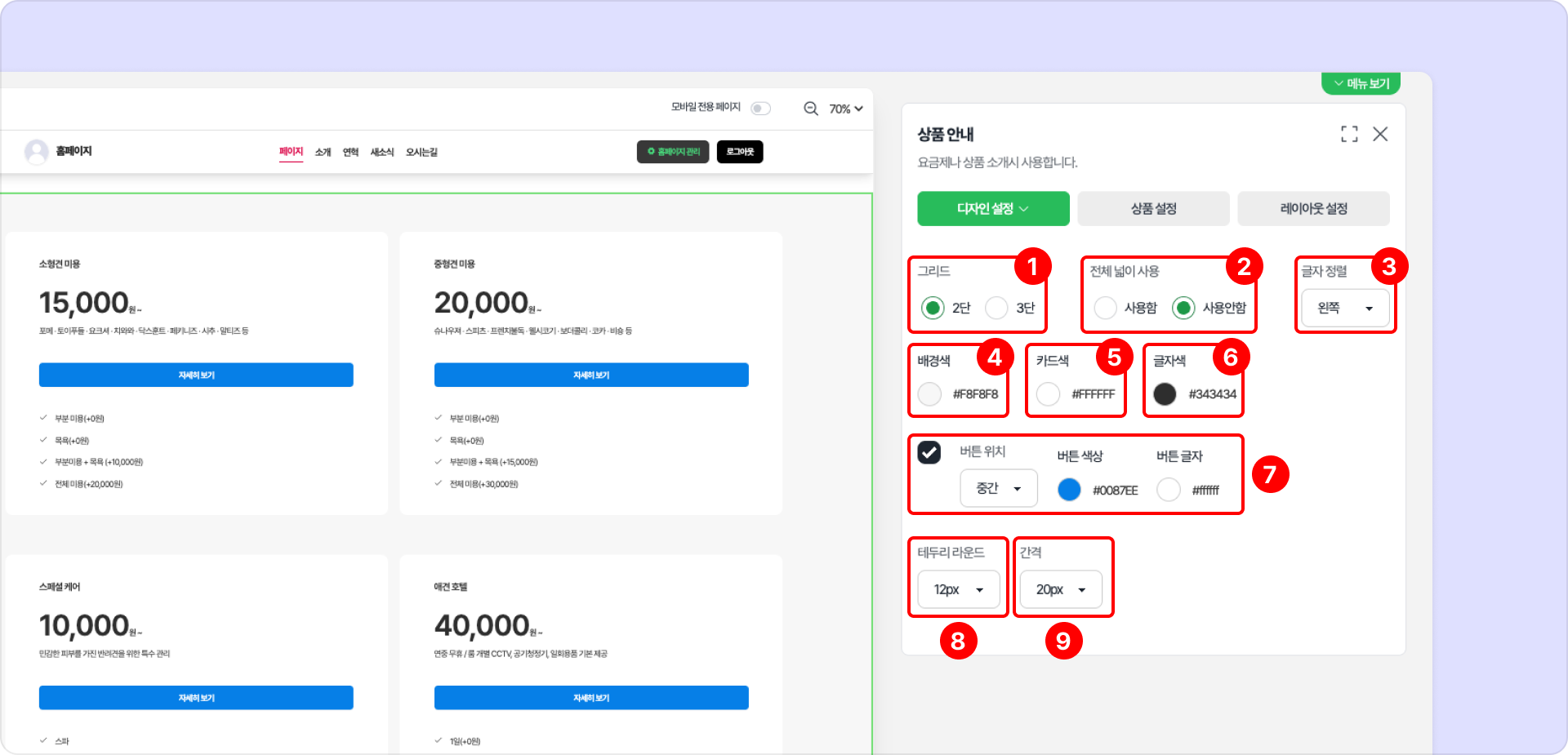The width and height of the screenshot is (1568, 755).
Task: Open the 새소식 nav menu item
Action: [x=382, y=153]
